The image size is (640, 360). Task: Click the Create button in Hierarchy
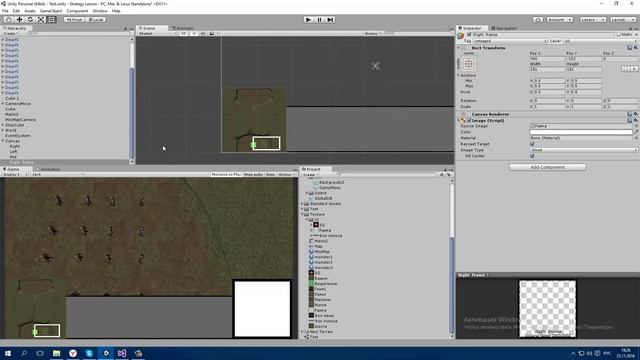[x=10, y=33]
